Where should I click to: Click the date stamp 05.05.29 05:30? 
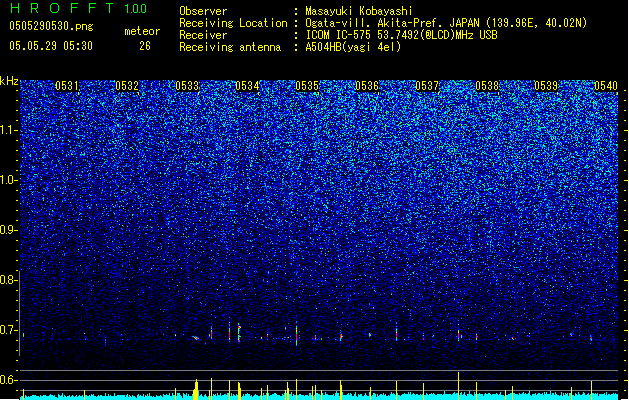click(51, 46)
